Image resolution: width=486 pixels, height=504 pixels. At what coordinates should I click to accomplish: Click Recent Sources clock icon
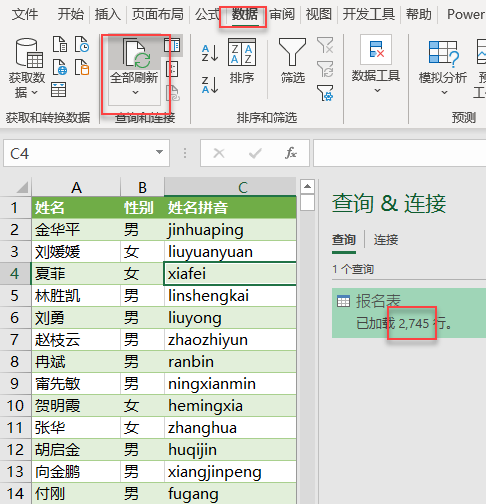point(82,44)
